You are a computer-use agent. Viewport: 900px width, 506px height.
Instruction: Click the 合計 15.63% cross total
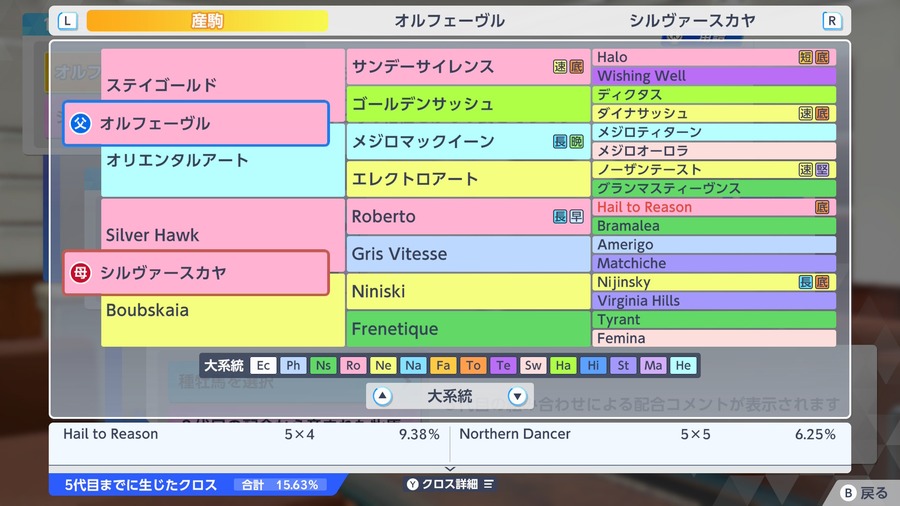pyautogui.click(x=280, y=485)
